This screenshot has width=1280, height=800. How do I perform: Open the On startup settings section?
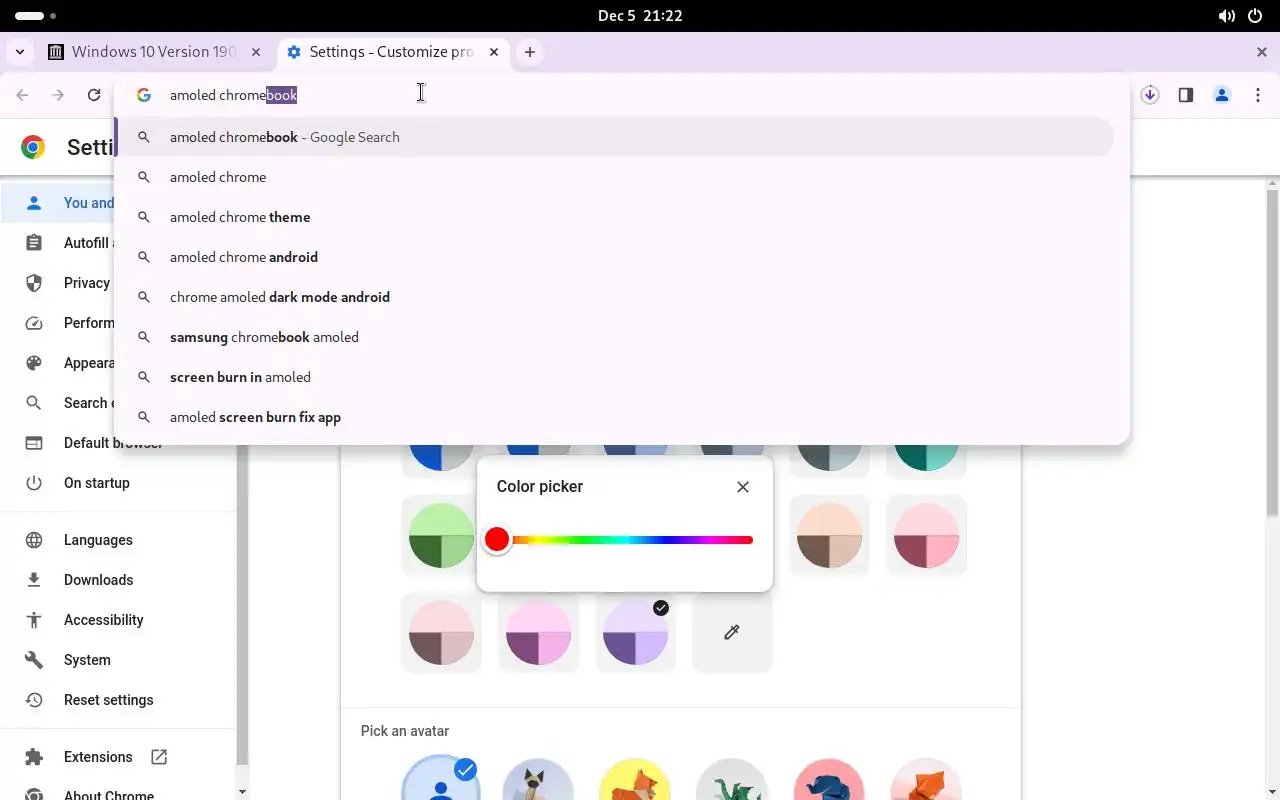(x=118, y=483)
